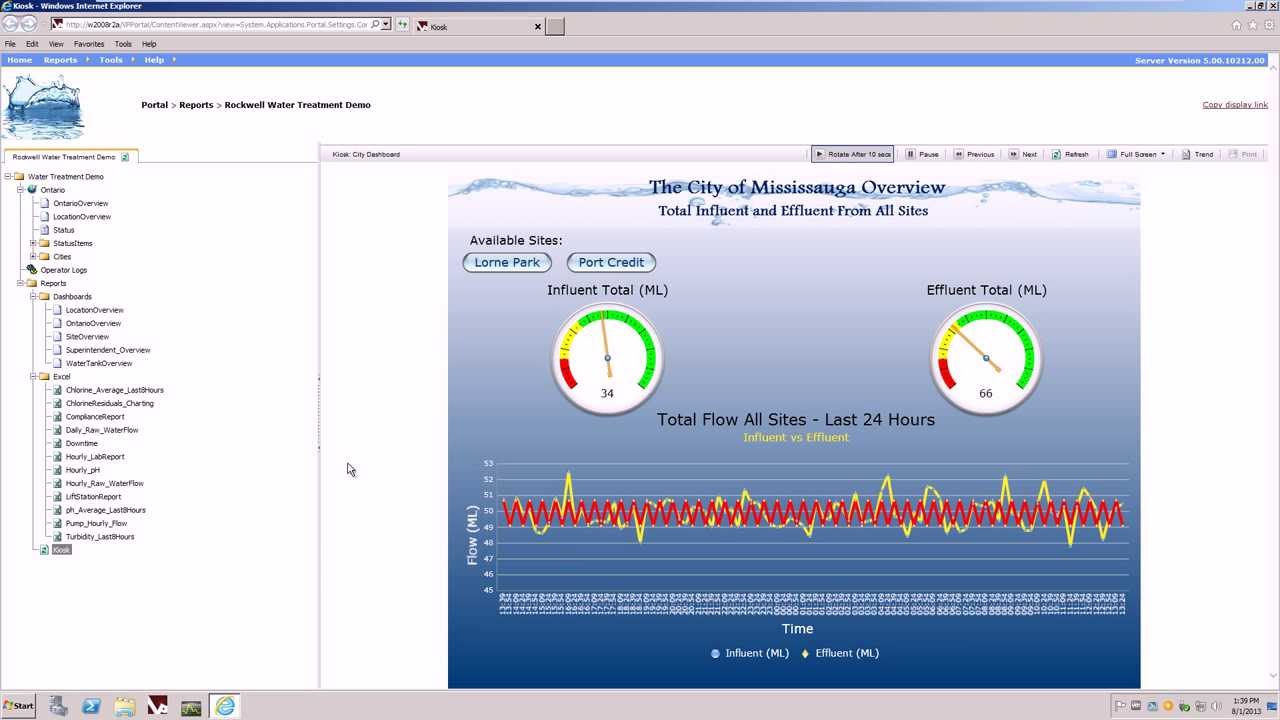Image resolution: width=1280 pixels, height=720 pixels.
Task: Click the Kiosk item icon in tree
Action: [44, 550]
